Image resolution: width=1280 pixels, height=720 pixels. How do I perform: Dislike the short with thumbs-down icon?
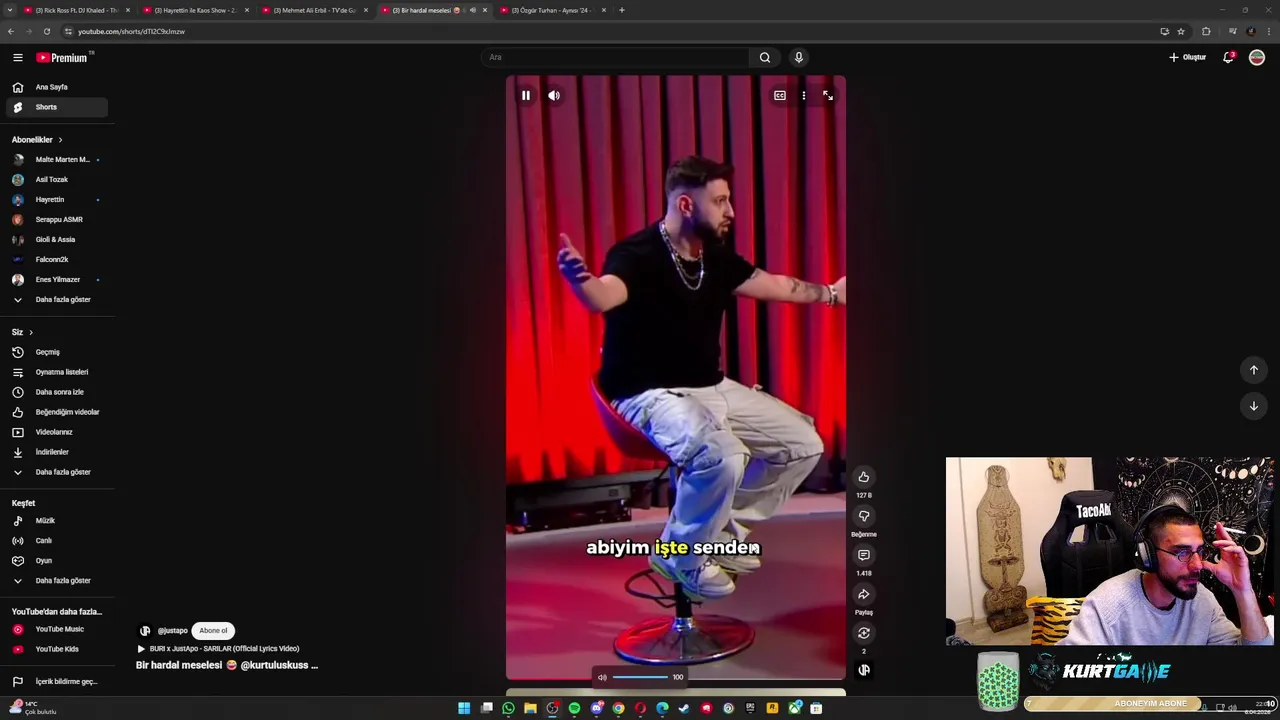click(864, 516)
